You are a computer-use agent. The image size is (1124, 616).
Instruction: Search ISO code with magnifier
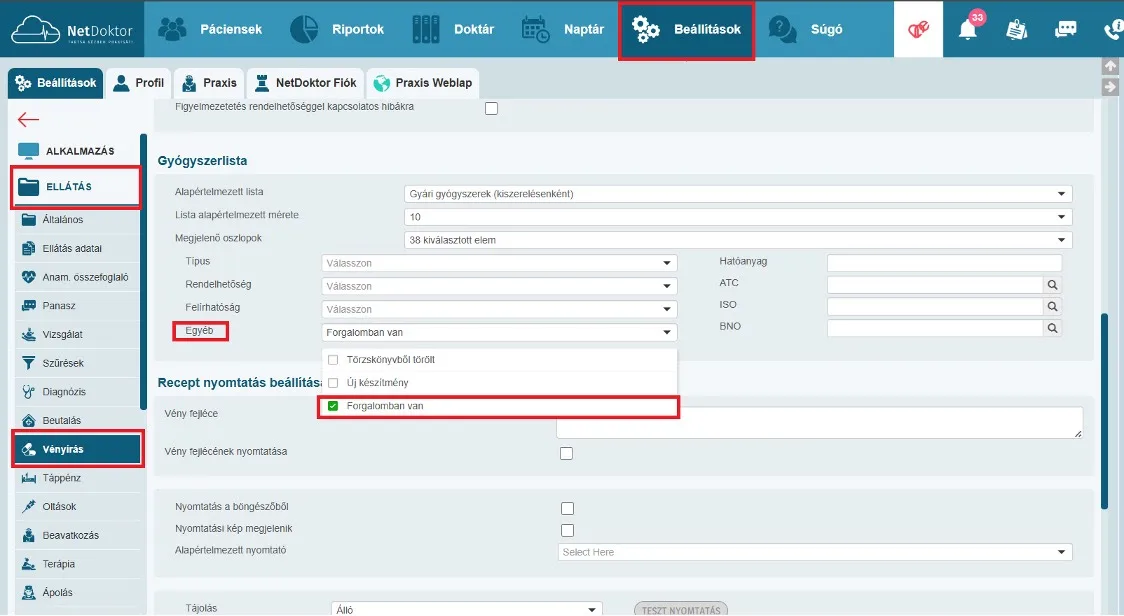coord(1052,306)
